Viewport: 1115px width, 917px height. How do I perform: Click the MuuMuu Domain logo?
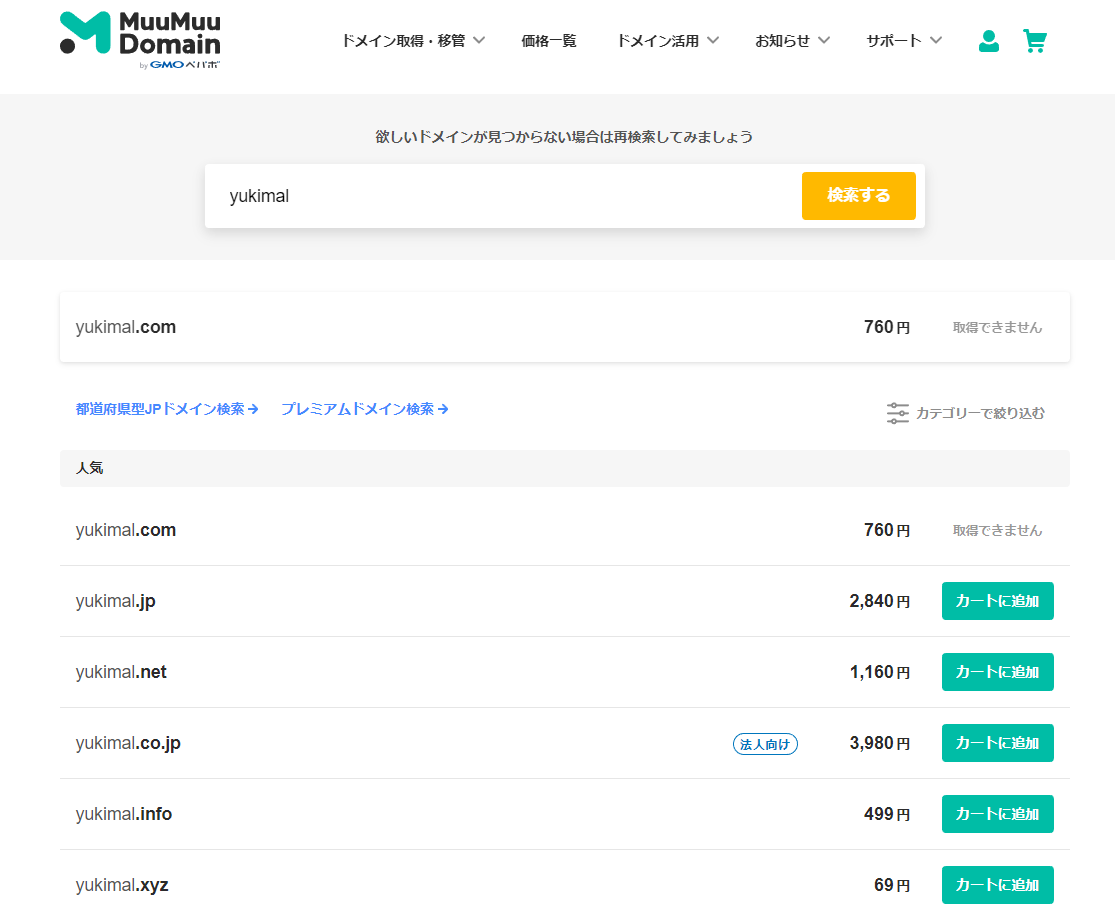140,40
